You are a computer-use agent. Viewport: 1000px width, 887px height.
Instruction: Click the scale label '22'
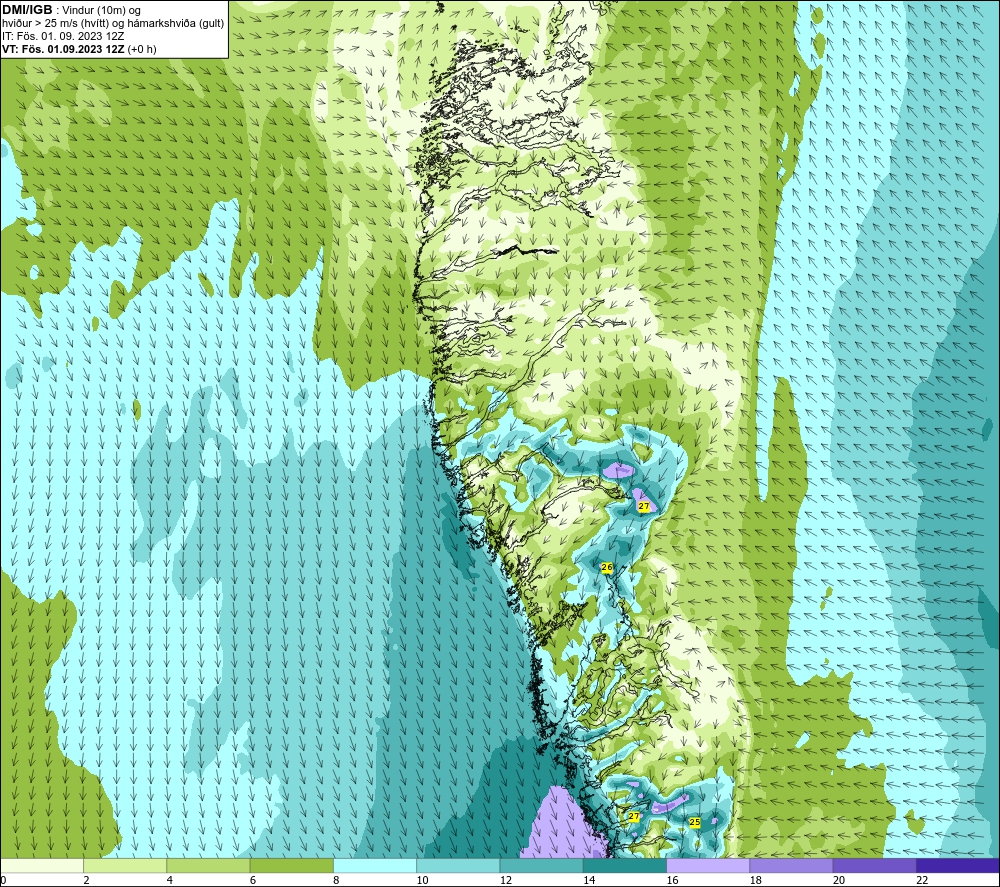(922, 880)
